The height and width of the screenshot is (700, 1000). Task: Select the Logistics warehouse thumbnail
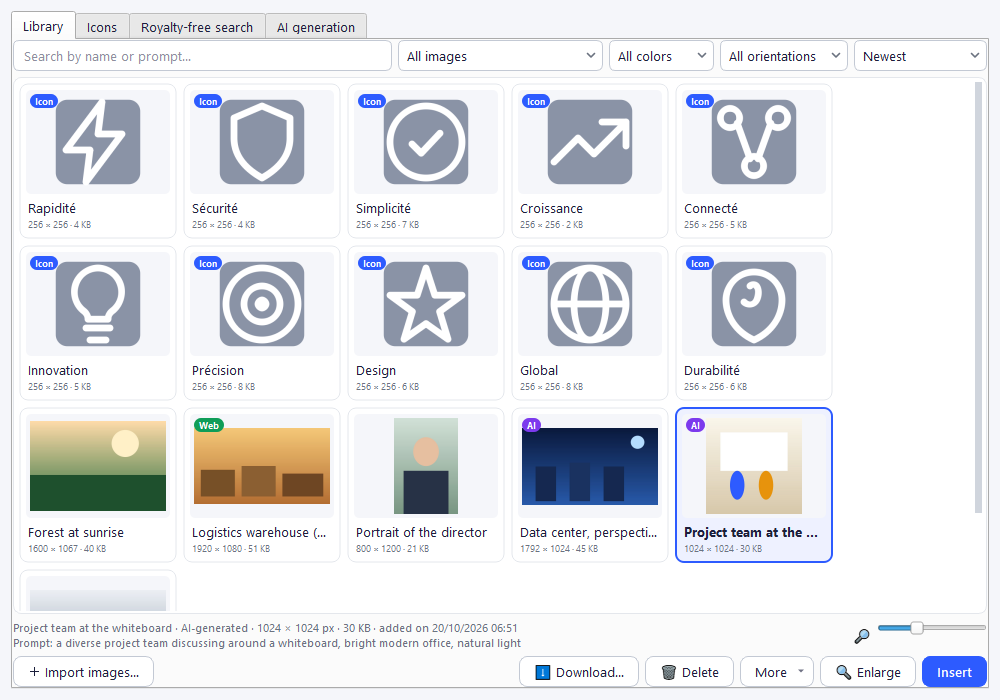[x=261, y=466]
